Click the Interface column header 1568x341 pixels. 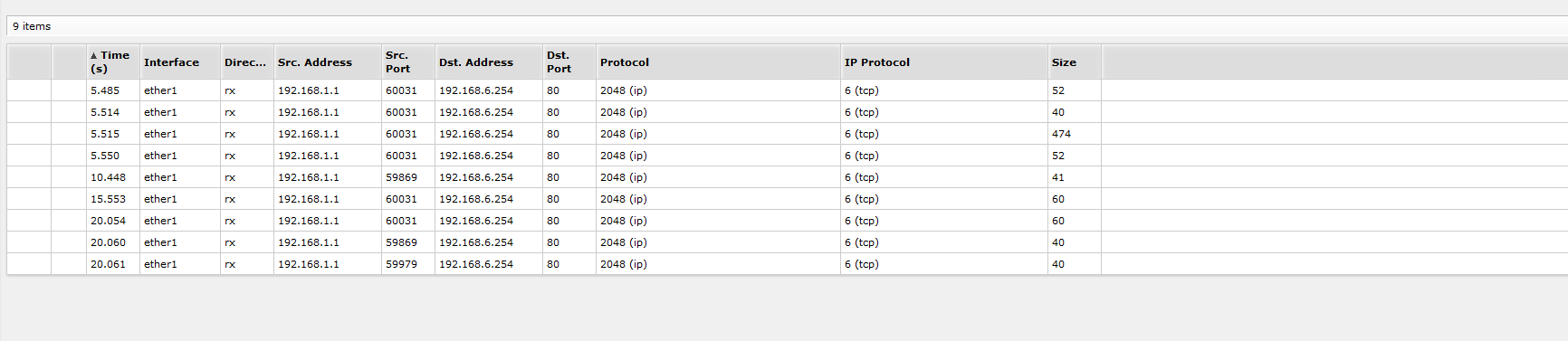(180, 62)
